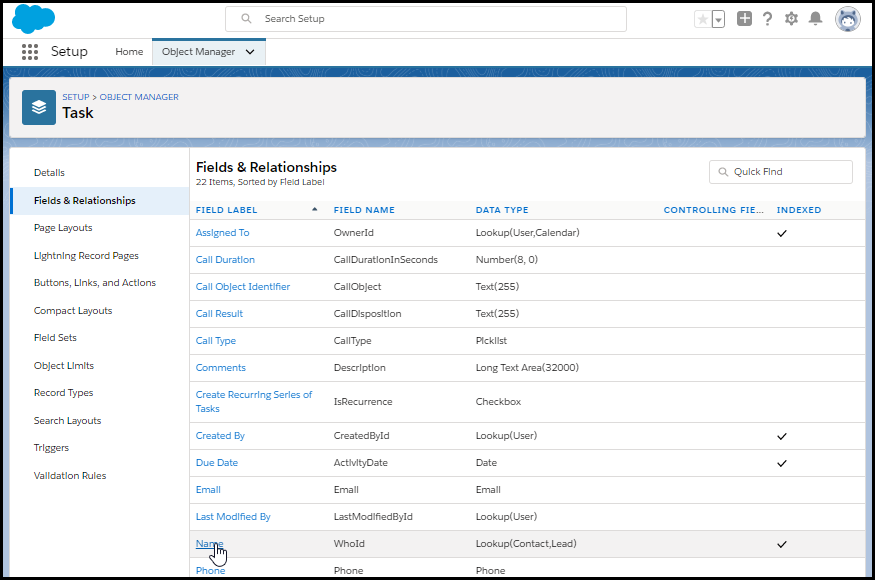This screenshot has width=875, height=580.
Task: Open the Email field link
Action: coord(208,490)
